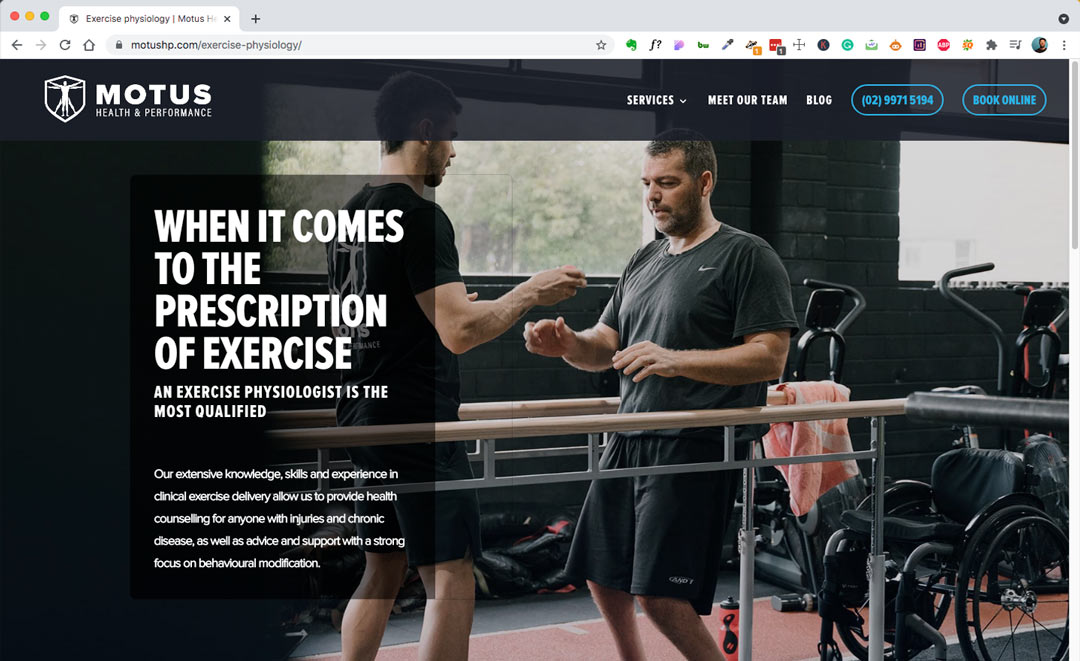The height and width of the screenshot is (661, 1080).
Task: Open the Meet Our Team page
Action: click(x=747, y=100)
